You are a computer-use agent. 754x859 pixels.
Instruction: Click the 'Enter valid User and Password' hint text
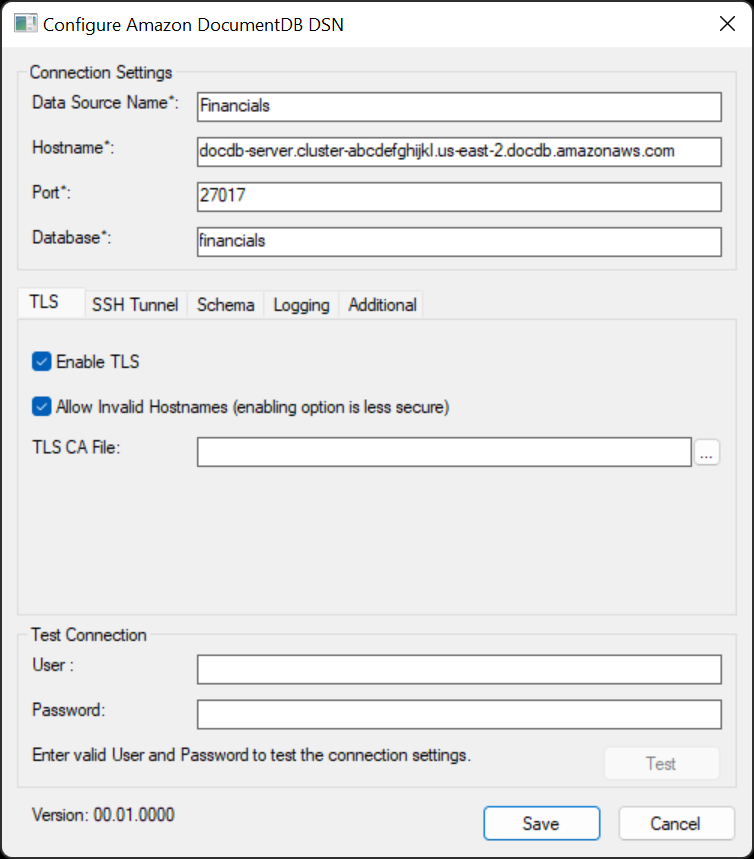pyautogui.click(x=252, y=755)
